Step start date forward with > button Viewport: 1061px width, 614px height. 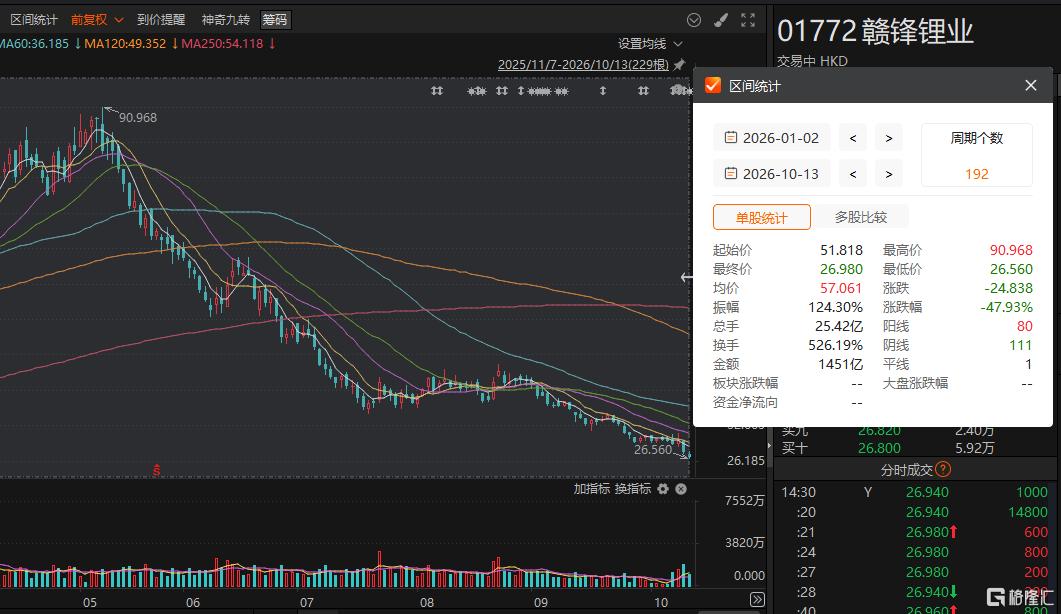pyautogui.click(x=888, y=137)
